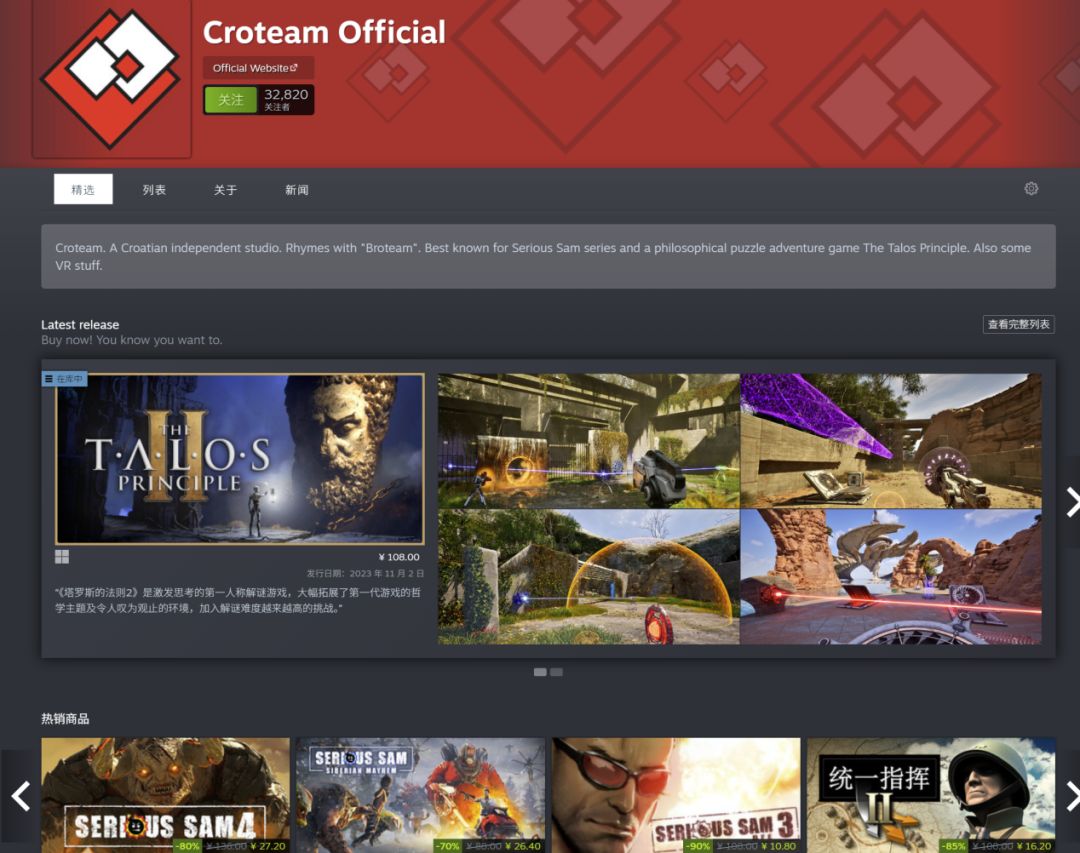Click "Buy now! You know you want to."

[132, 340]
